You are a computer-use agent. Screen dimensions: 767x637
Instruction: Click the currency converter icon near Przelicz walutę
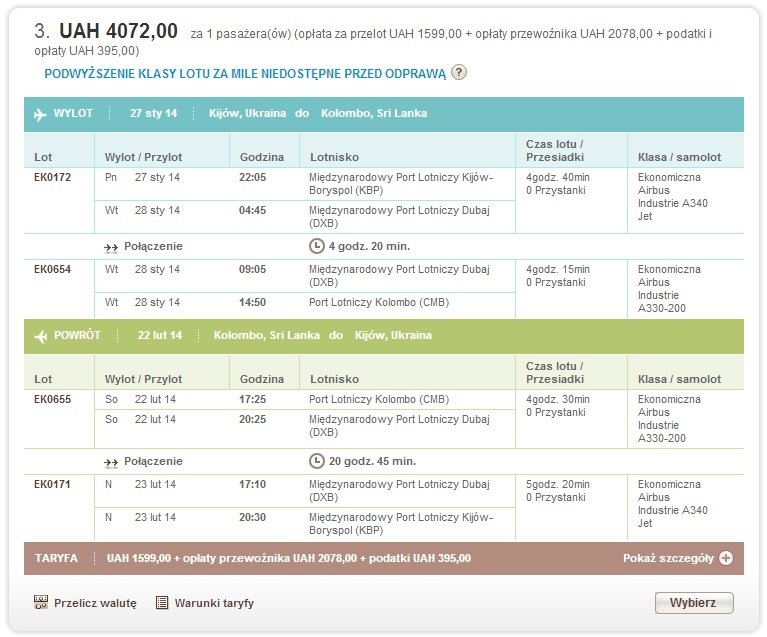[x=41, y=602]
